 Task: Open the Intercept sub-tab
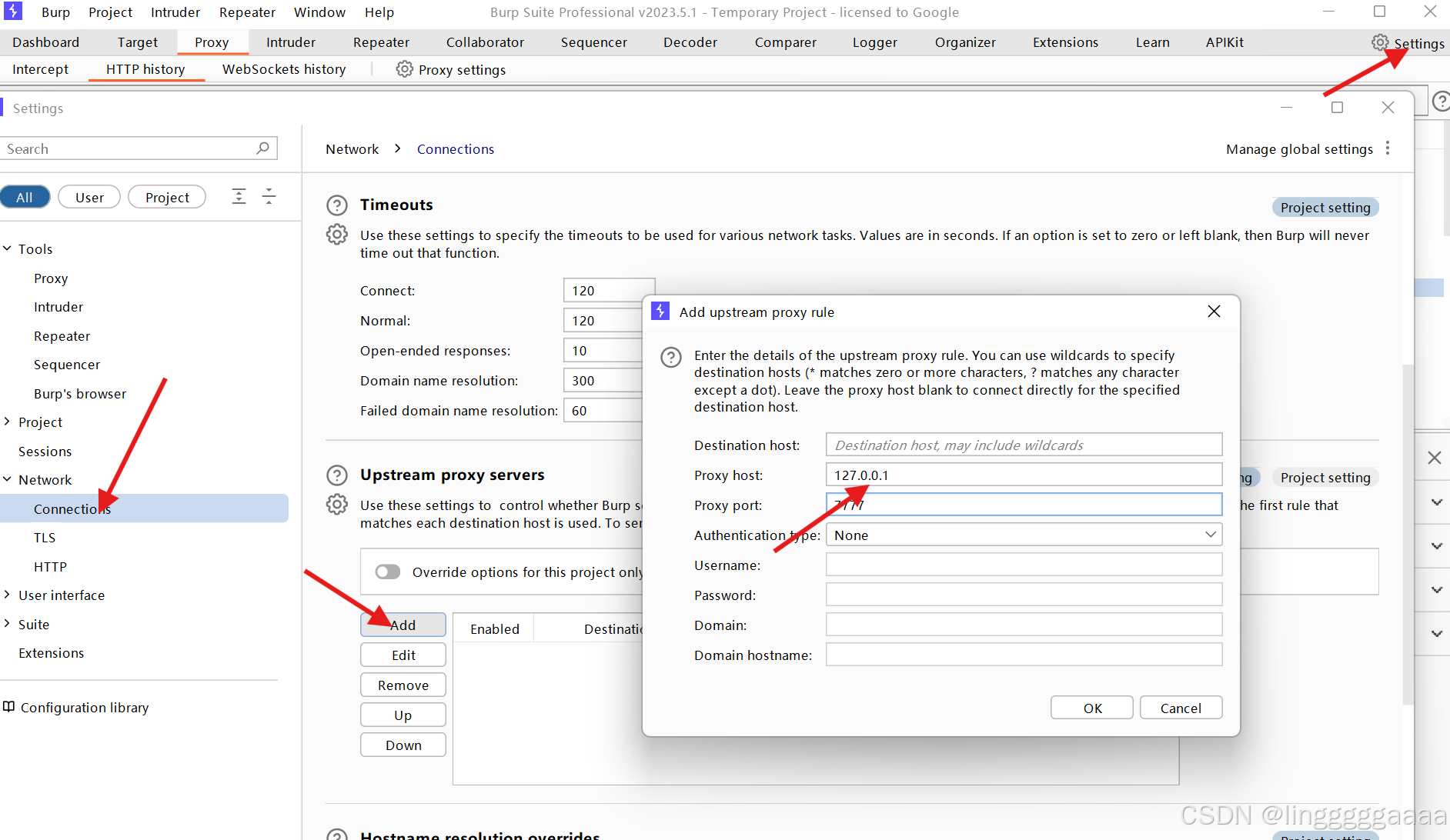click(40, 69)
